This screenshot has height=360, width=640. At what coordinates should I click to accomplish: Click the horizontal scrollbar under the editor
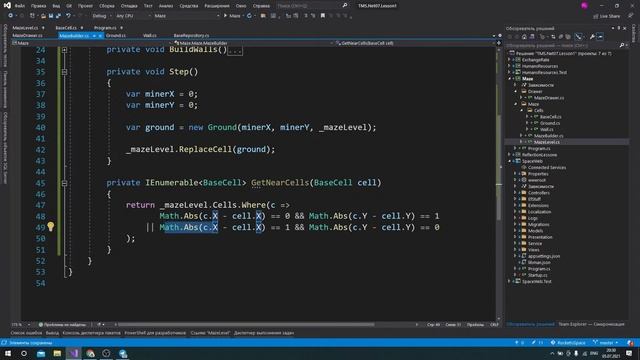(246, 324)
